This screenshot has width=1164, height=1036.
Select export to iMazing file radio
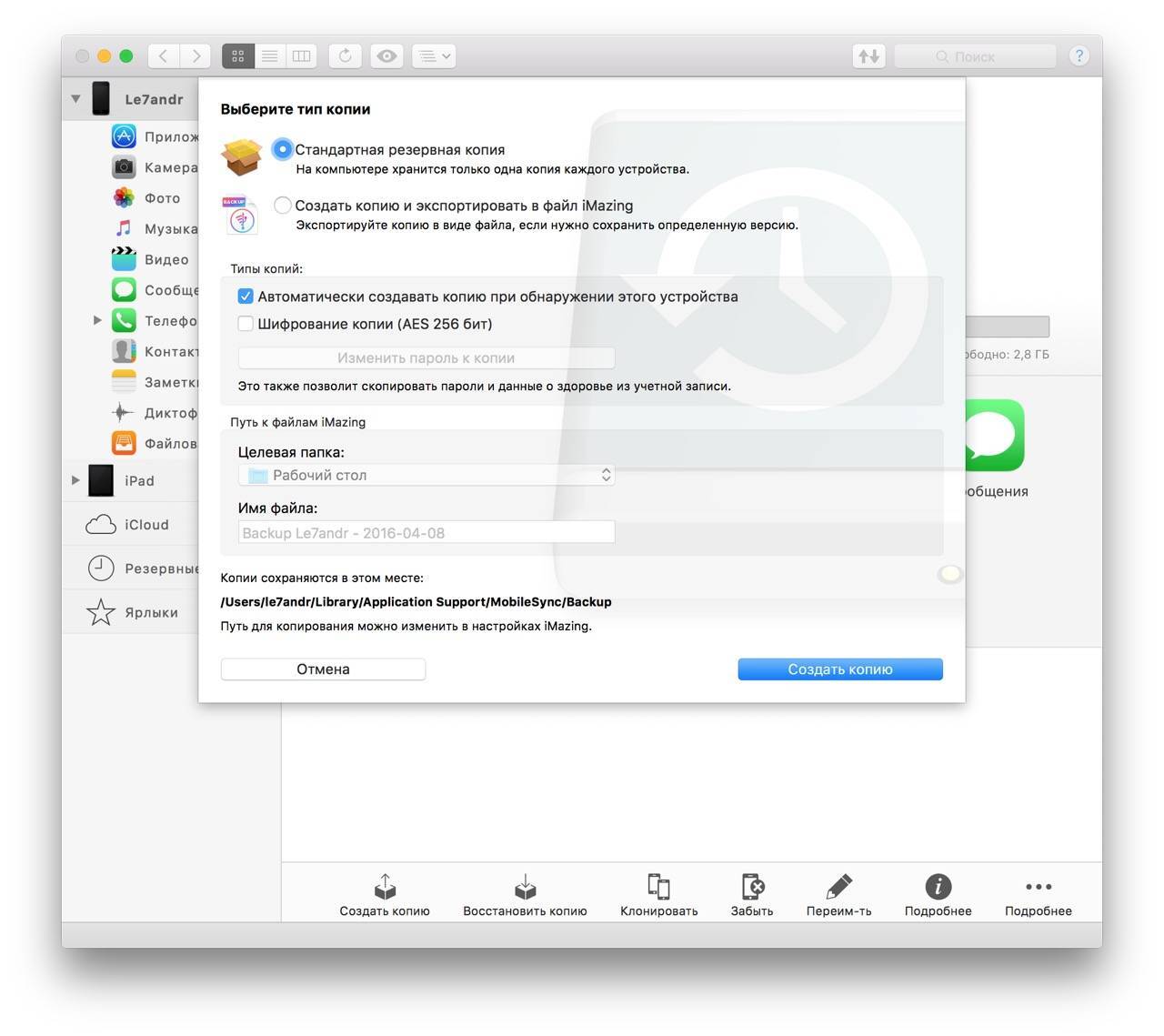(x=283, y=206)
